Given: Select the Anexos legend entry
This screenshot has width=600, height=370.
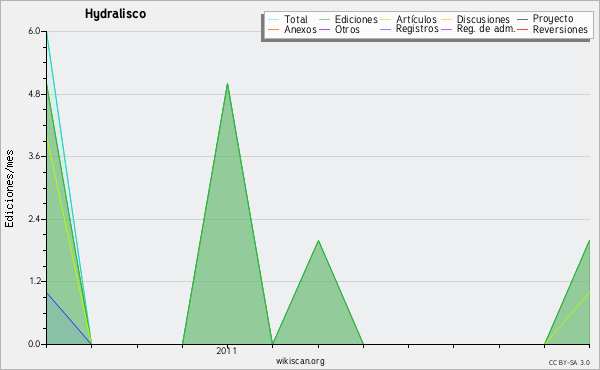Looking at the screenshot, I should tap(300, 29).
